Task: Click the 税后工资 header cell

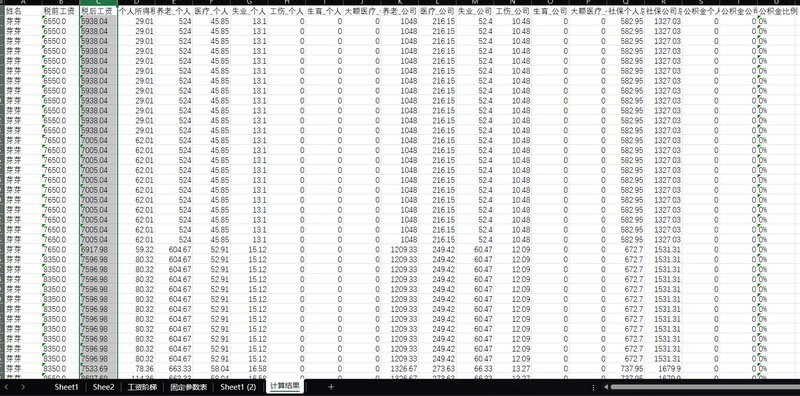Action: [x=98, y=11]
